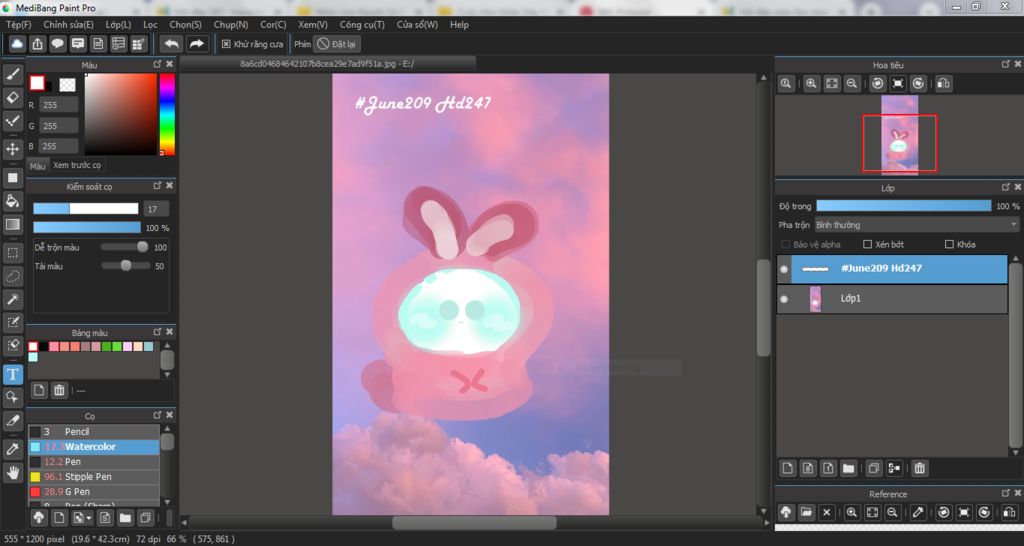The image size is (1024, 546).
Task: Click the Navigator preview thumbnail
Action: tap(899, 135)
